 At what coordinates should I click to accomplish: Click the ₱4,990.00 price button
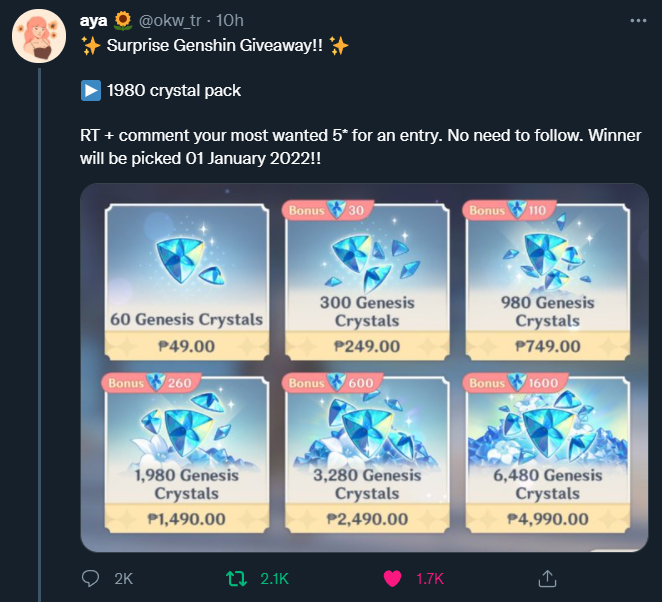(548, 519)
